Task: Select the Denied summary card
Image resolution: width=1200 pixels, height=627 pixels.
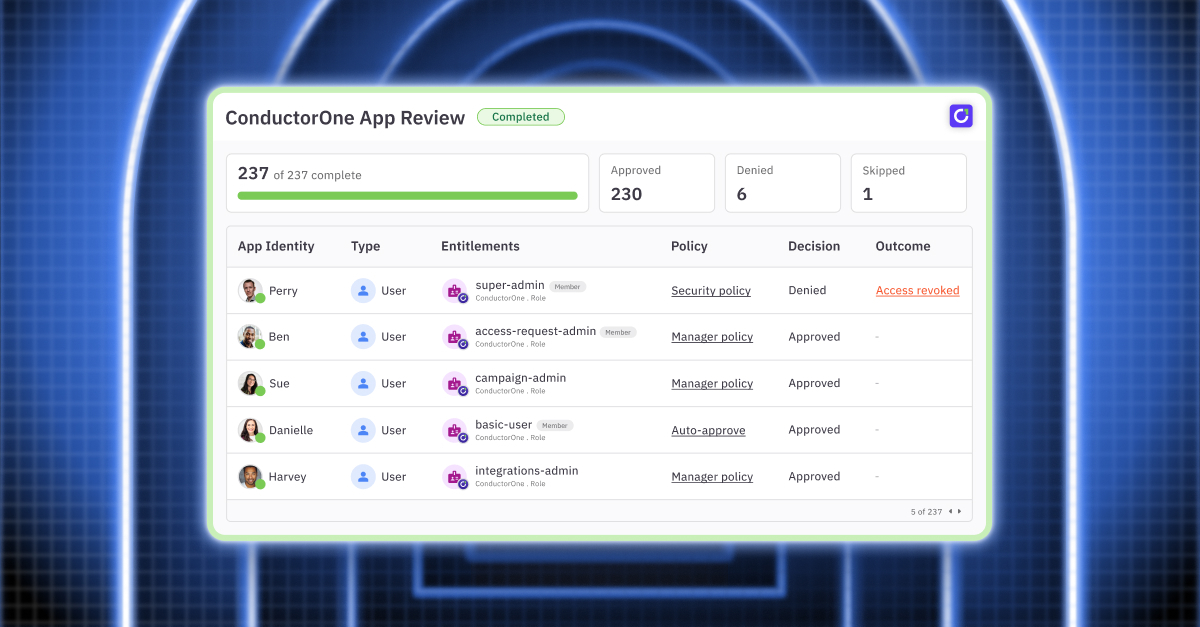Action: tap(783, 183)
